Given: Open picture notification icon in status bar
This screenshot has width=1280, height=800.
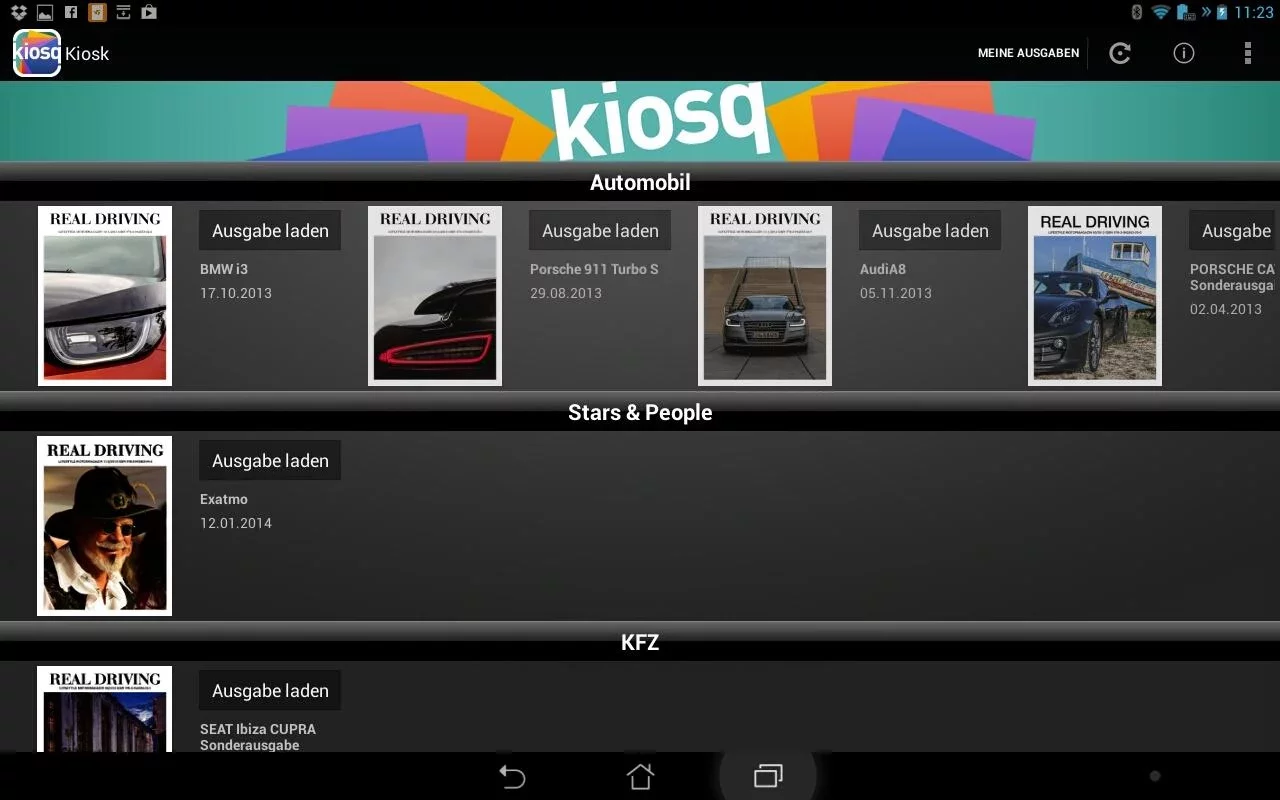Looking at the screenshot, I should [x=45, y=12].
